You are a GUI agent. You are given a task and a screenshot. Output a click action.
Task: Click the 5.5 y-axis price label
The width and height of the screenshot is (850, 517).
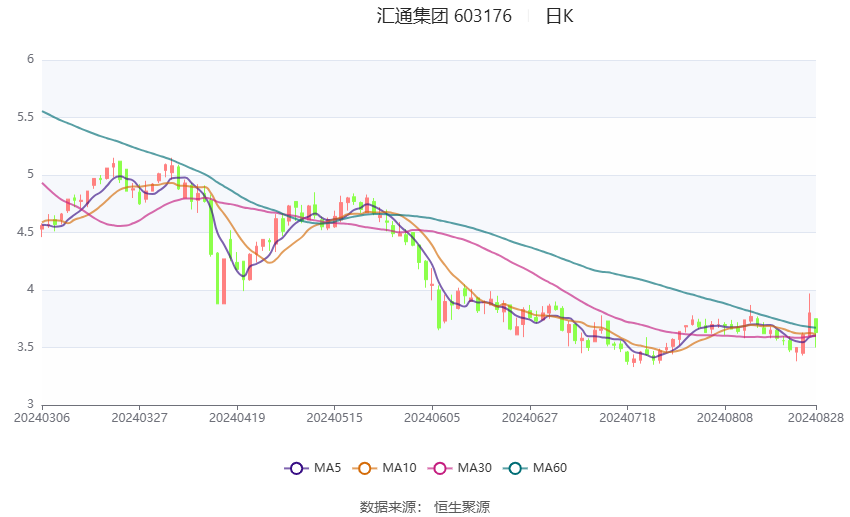click(25, 117)
